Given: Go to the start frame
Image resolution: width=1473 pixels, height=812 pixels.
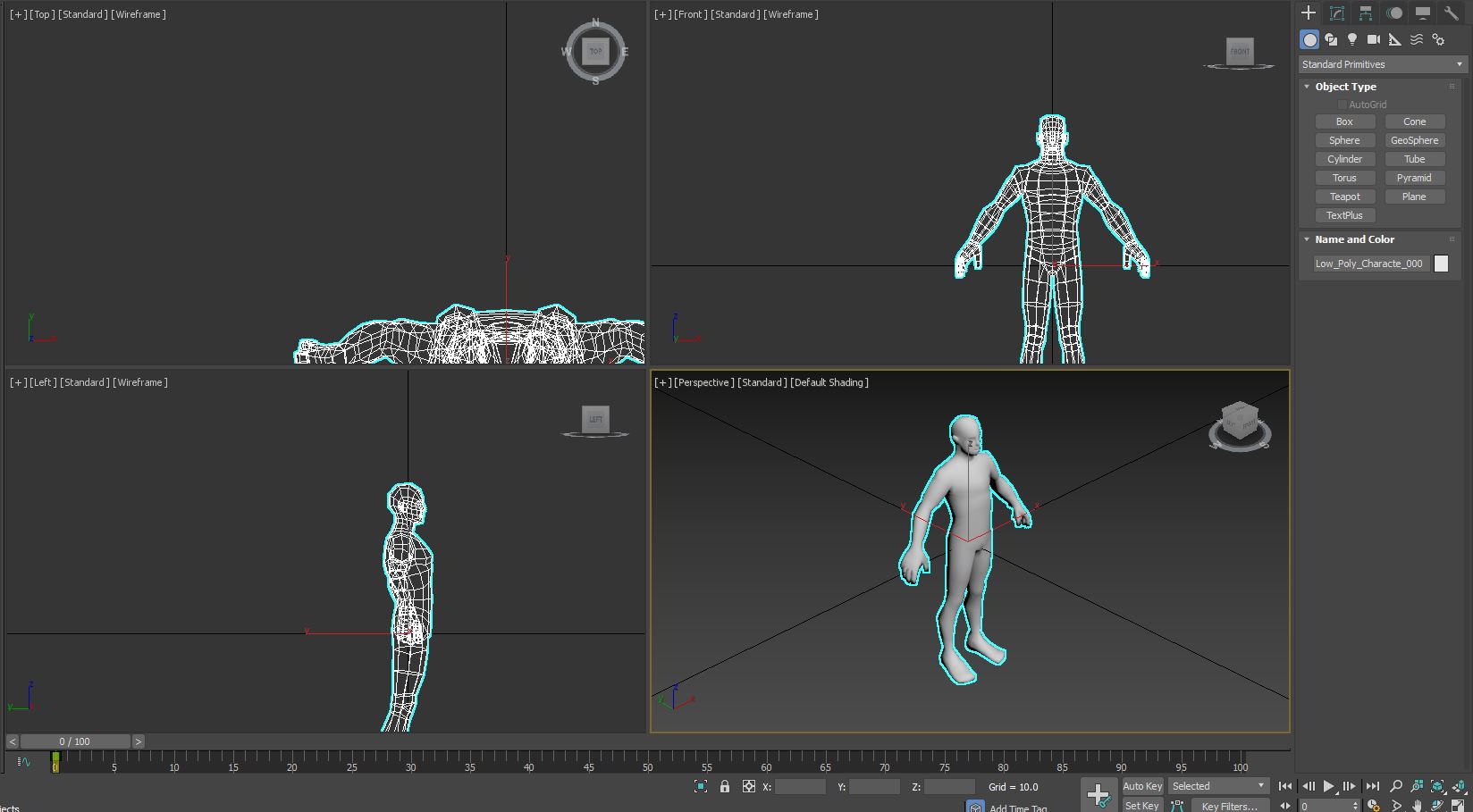Looking at the screenshot, I should [x=1286, y=786].
